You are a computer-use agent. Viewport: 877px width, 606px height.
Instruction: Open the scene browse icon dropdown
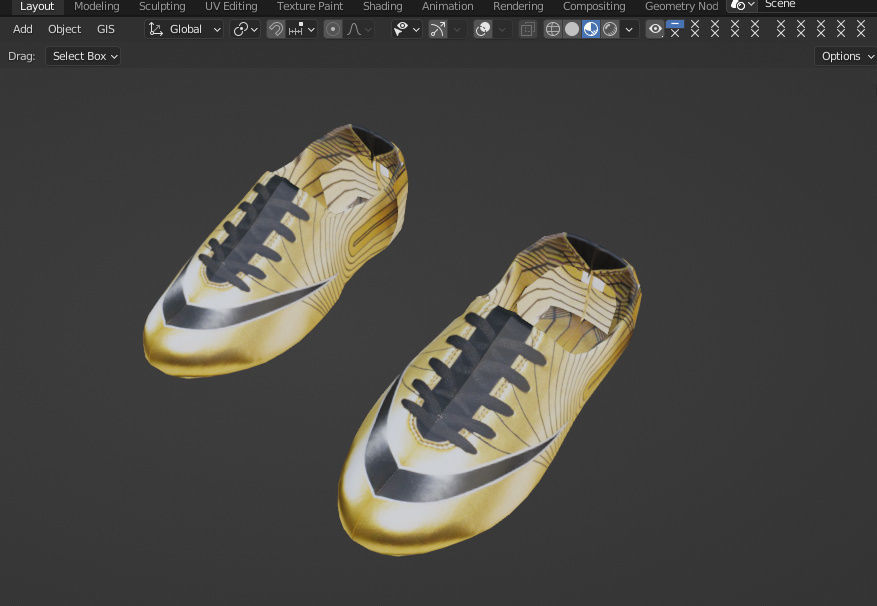[743, 6]
